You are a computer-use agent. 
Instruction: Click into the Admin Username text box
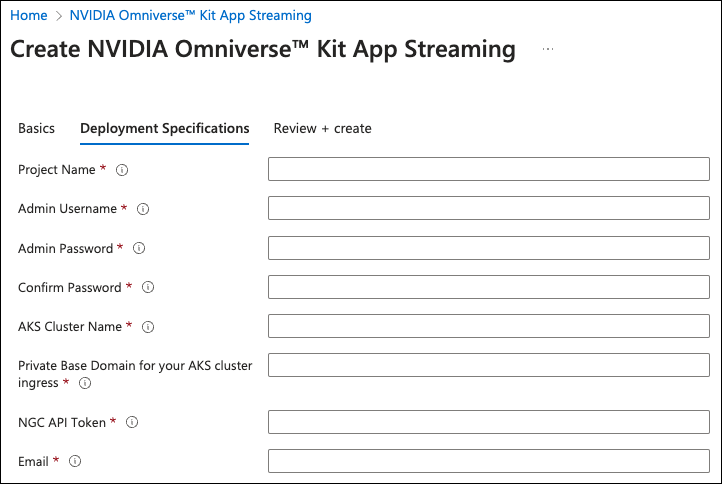point(489,208)
